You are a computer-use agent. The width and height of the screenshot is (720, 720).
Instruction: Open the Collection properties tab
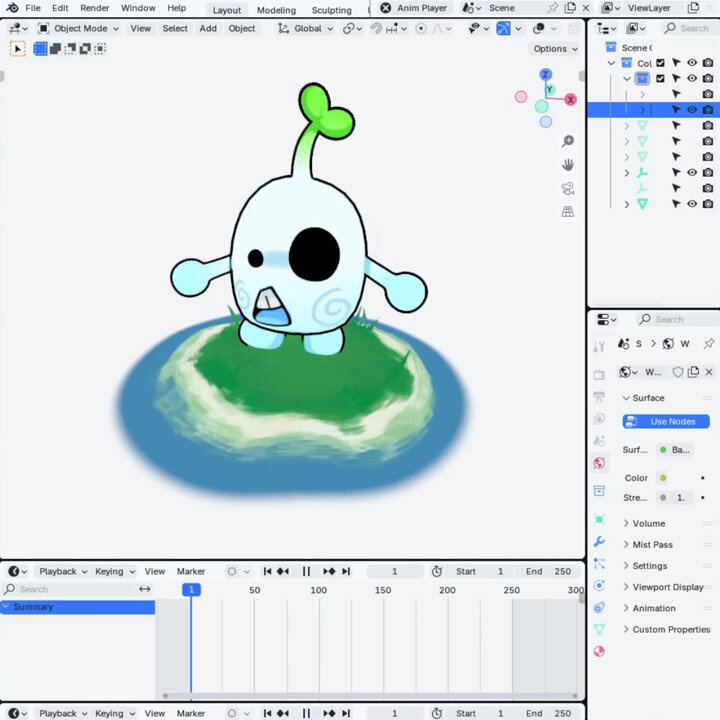coord(599,490)
